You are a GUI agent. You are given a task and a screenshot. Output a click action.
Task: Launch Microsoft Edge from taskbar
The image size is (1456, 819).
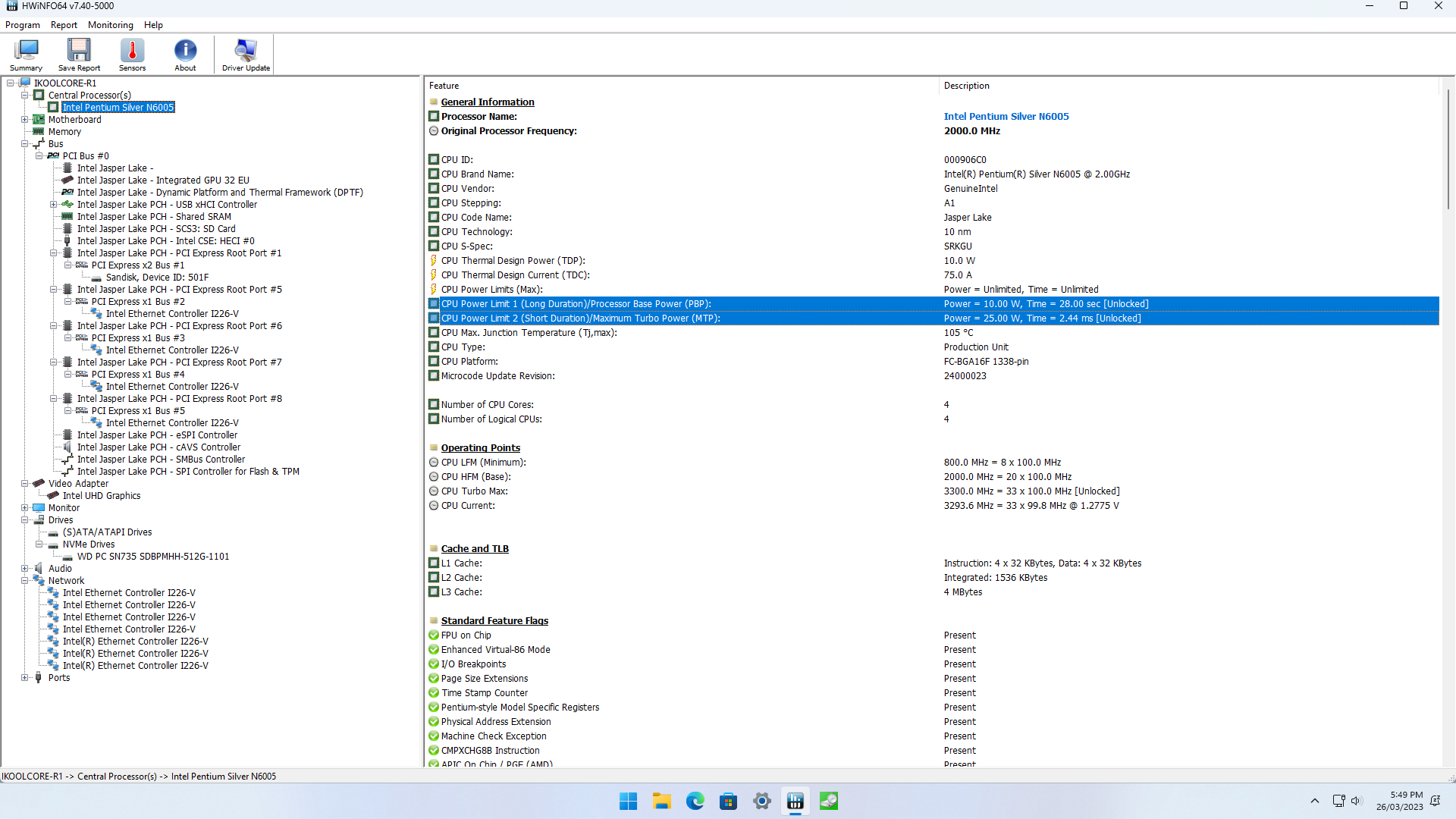[x=695, y=801]
